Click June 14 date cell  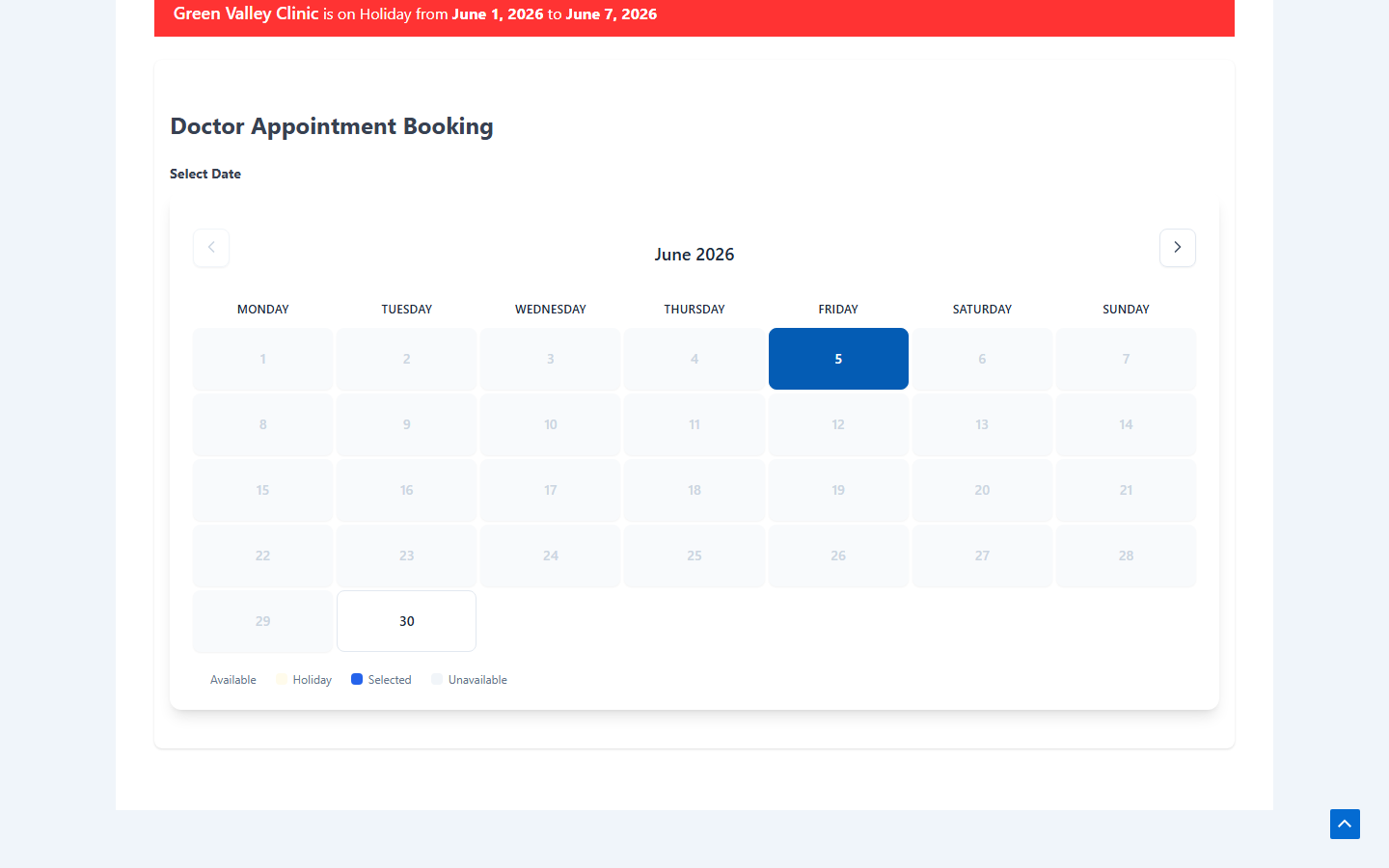pos(1126,424)
